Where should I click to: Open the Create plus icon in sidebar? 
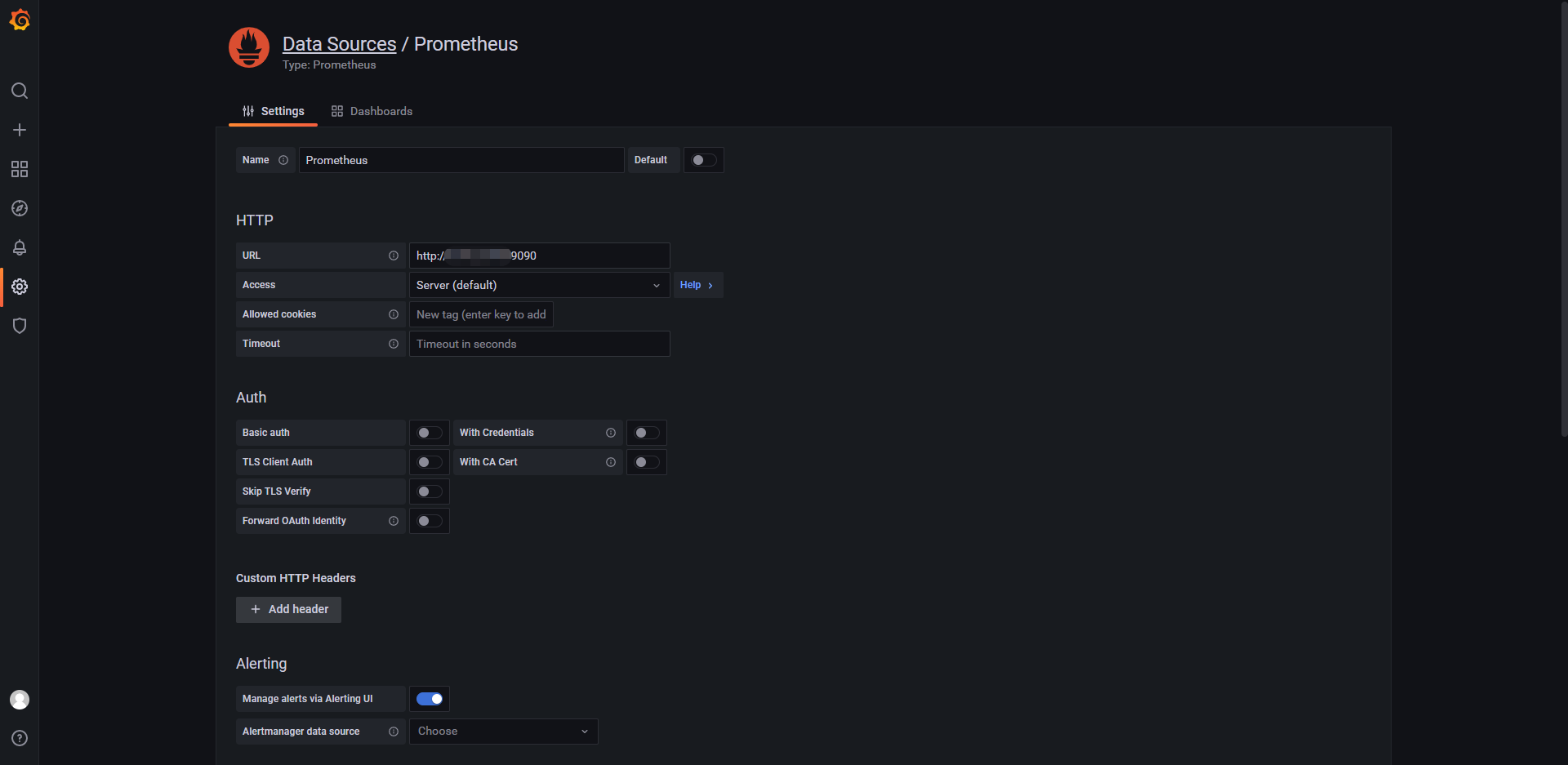[20, 130]
